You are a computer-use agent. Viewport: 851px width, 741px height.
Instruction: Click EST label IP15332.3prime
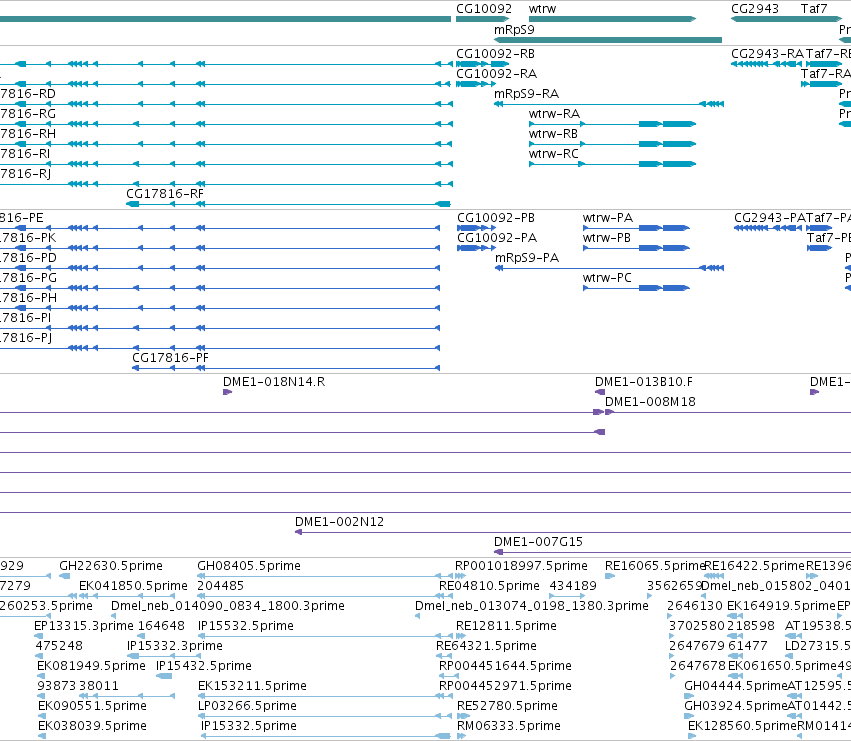click(175, 646)
